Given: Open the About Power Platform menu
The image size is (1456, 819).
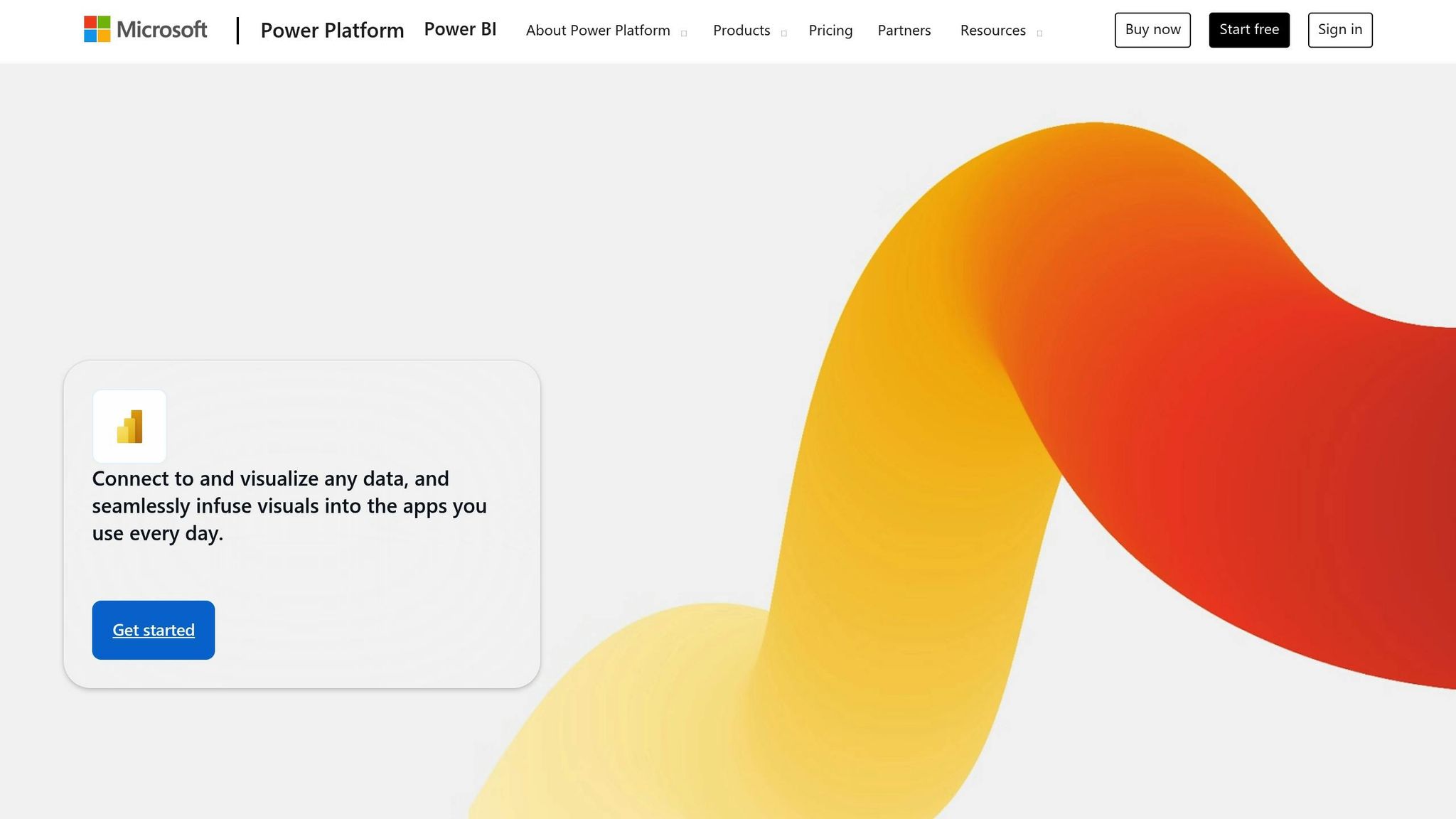Looking at the screenshot, I should 598,30.
